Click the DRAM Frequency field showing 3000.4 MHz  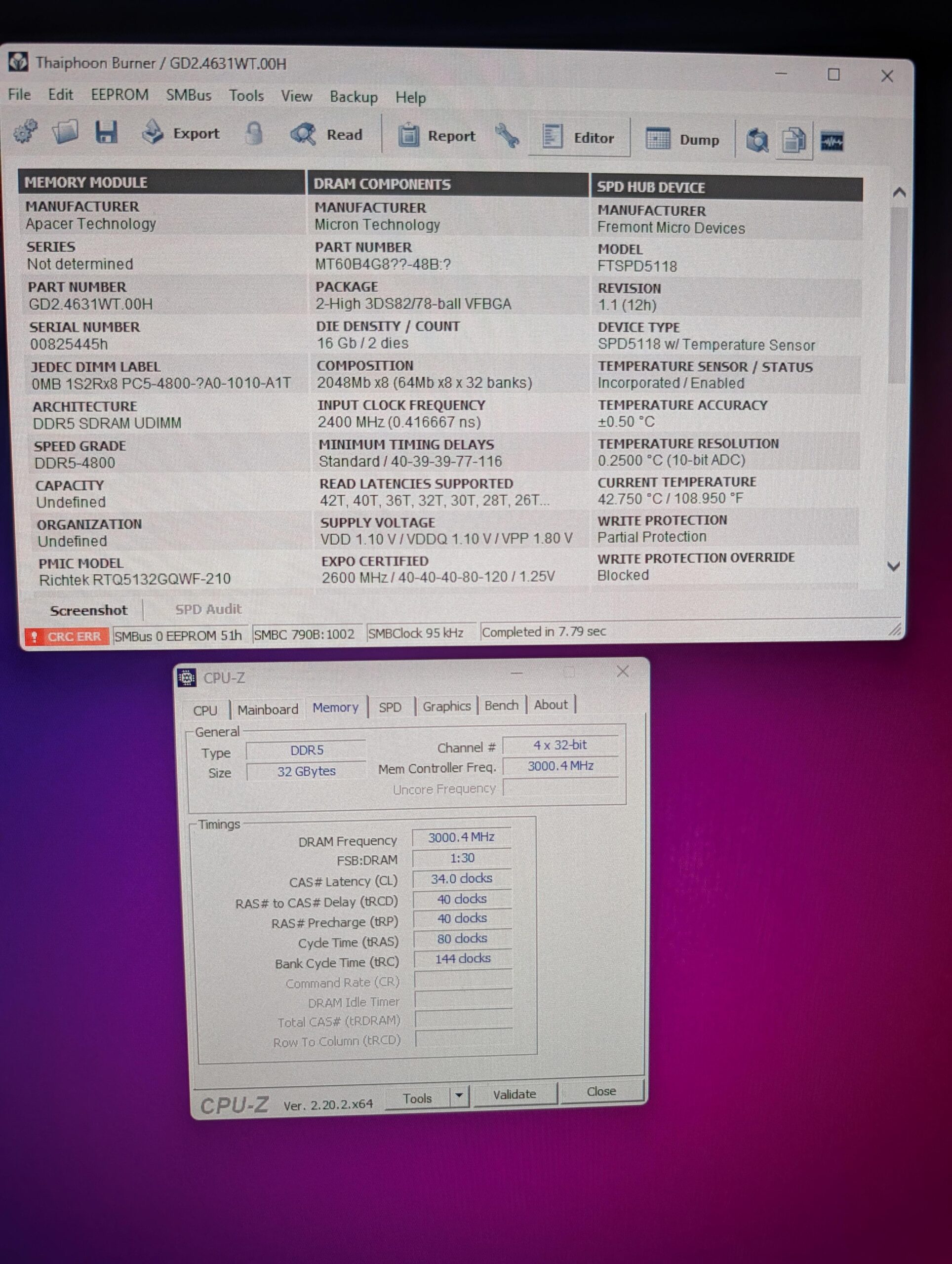pos(461,838)
